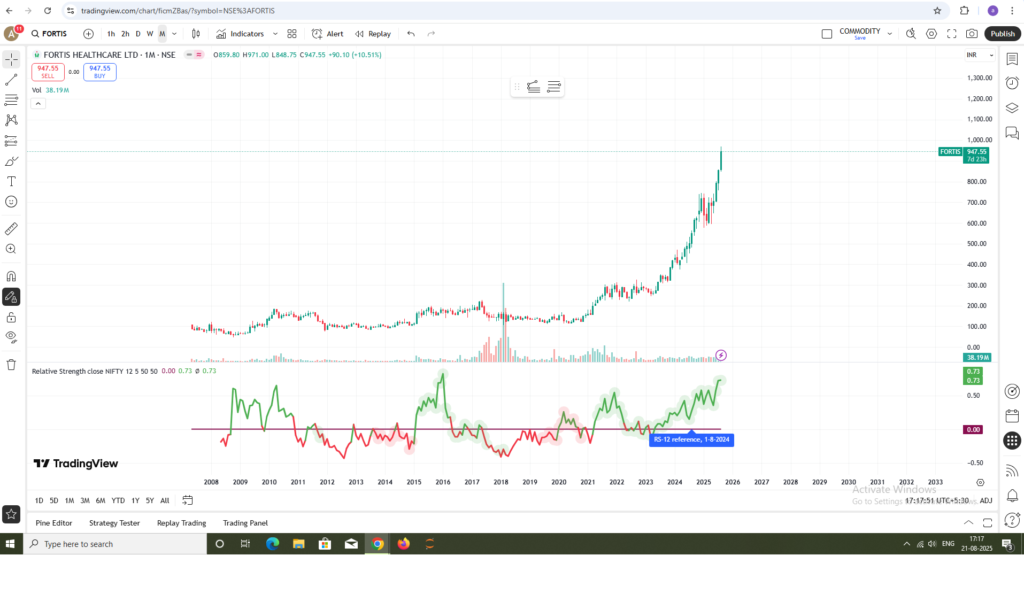1024x594 pixels.
Task: Open favorites star toolbar button
Action: point(11,514)
